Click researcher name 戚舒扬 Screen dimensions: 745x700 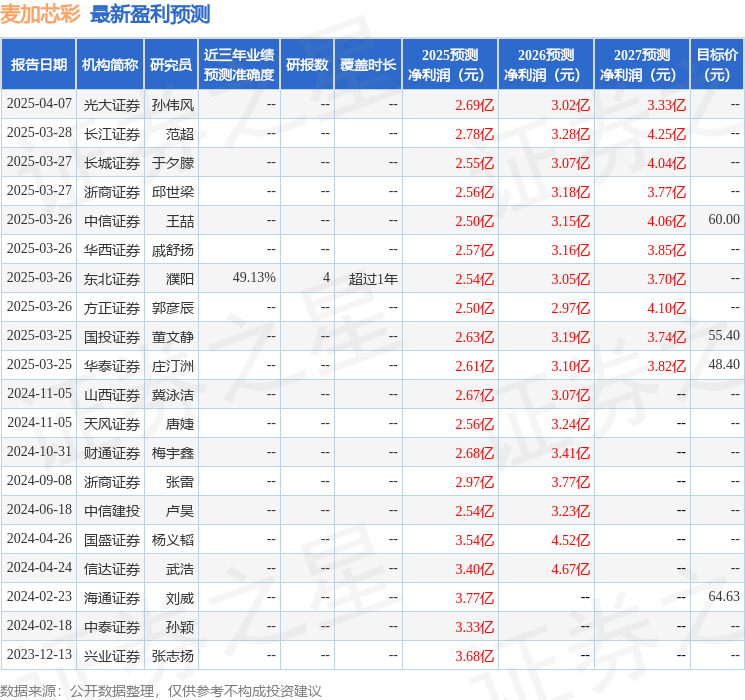[x=173, y=250]
